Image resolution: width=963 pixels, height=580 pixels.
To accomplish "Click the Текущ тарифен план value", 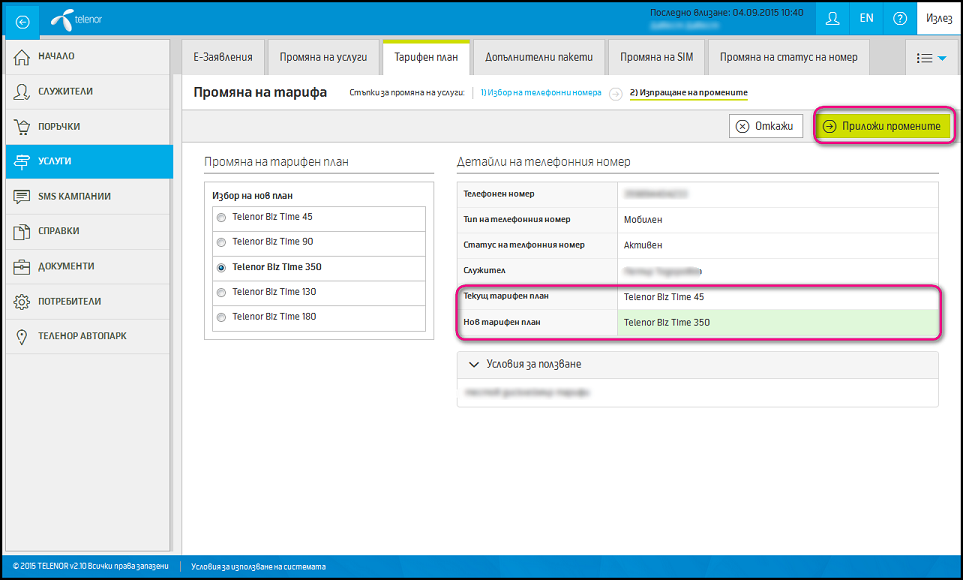I will [664, 297].
